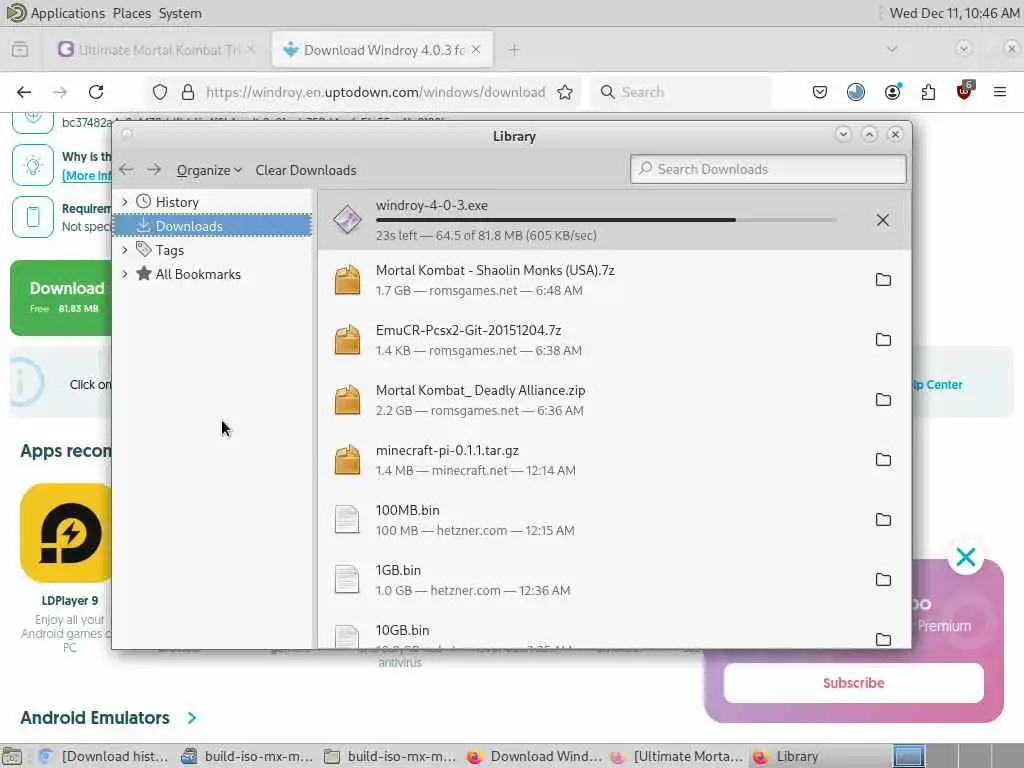Click the padlock site security icon

(x=188, y=92)
